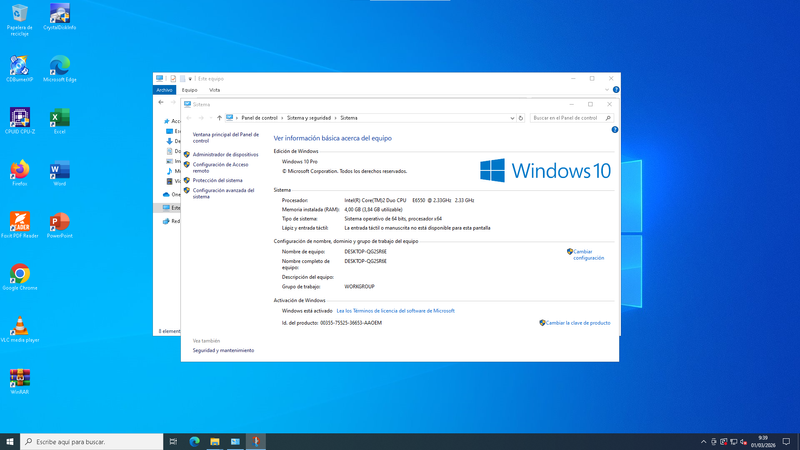Select the Google Chrome desktop icon
The width and height of the screenshot is (800, 450).
pos(19,277)
